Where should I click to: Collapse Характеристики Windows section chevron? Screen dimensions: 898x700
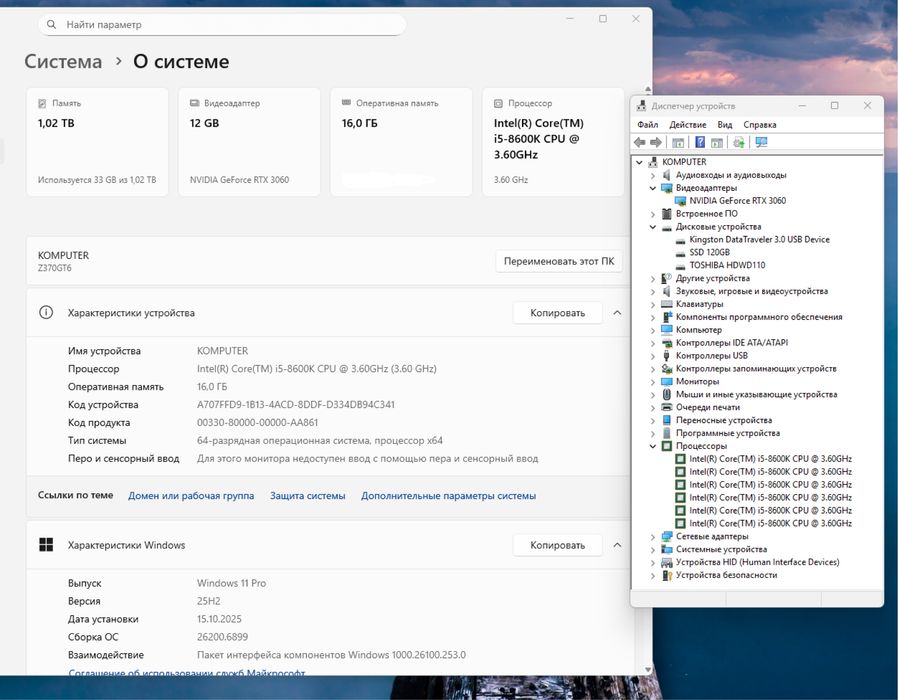point(617,545)
